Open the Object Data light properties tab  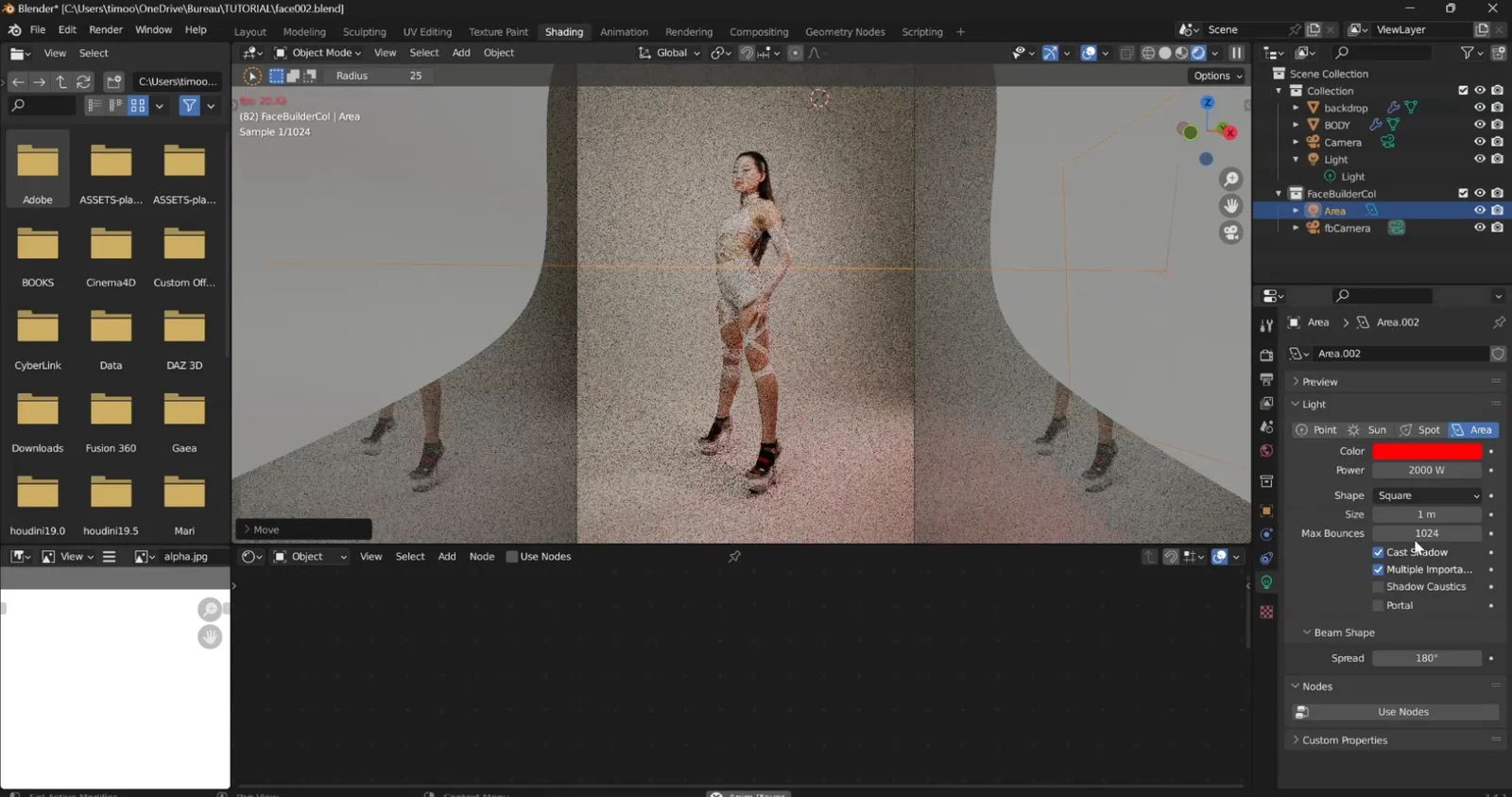click(x=1266, y=582)
